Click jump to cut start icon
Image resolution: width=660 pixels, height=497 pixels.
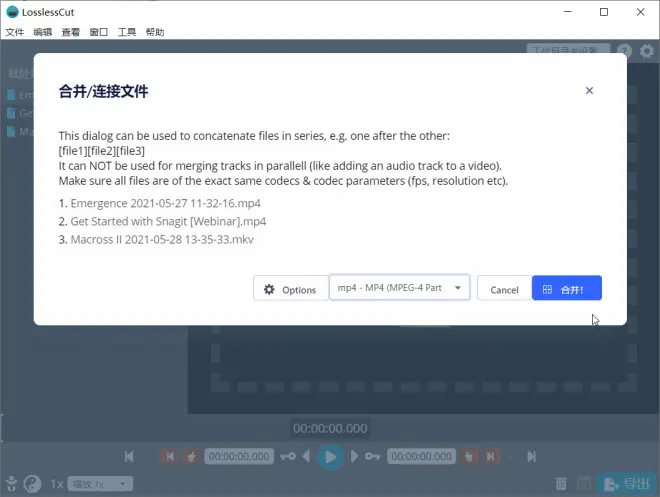pos(170,457)
